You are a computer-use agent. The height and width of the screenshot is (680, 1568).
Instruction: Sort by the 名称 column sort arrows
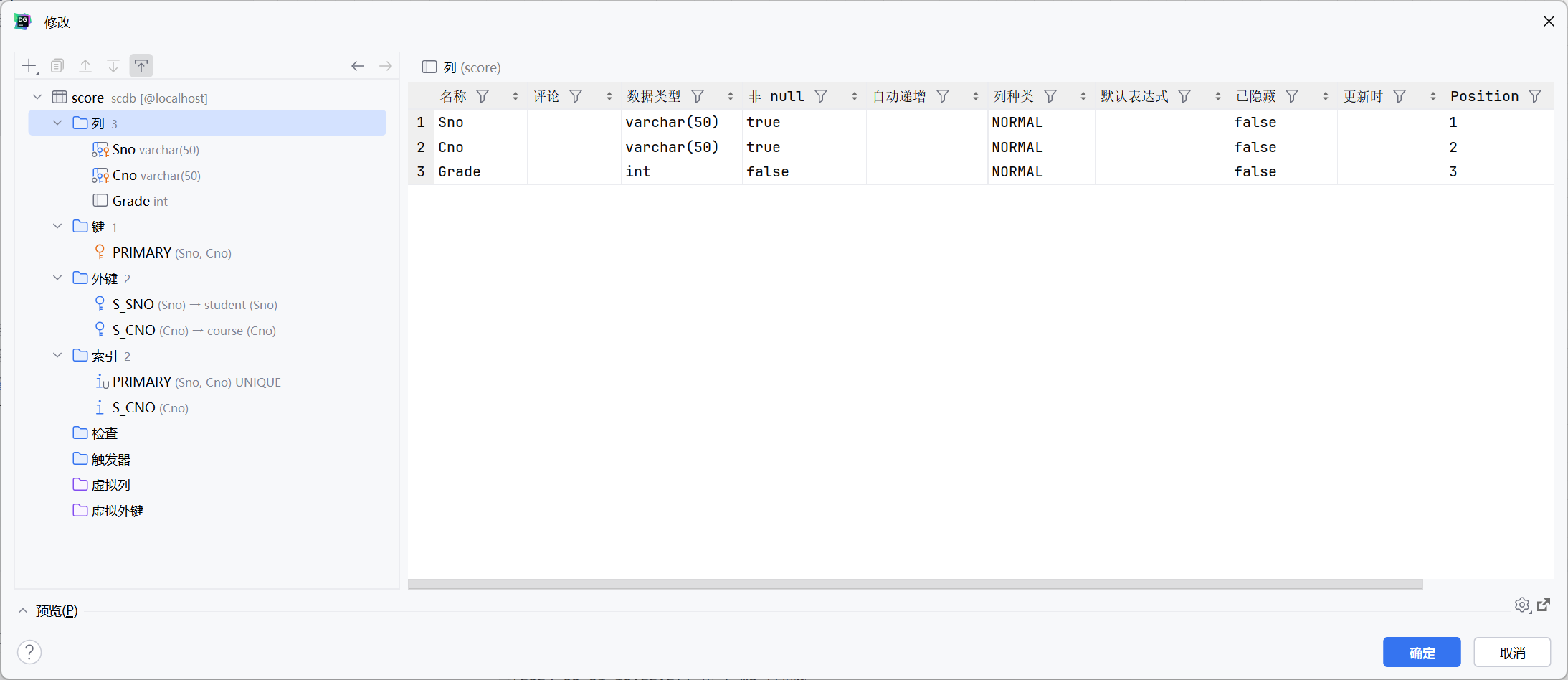point(515,96)
